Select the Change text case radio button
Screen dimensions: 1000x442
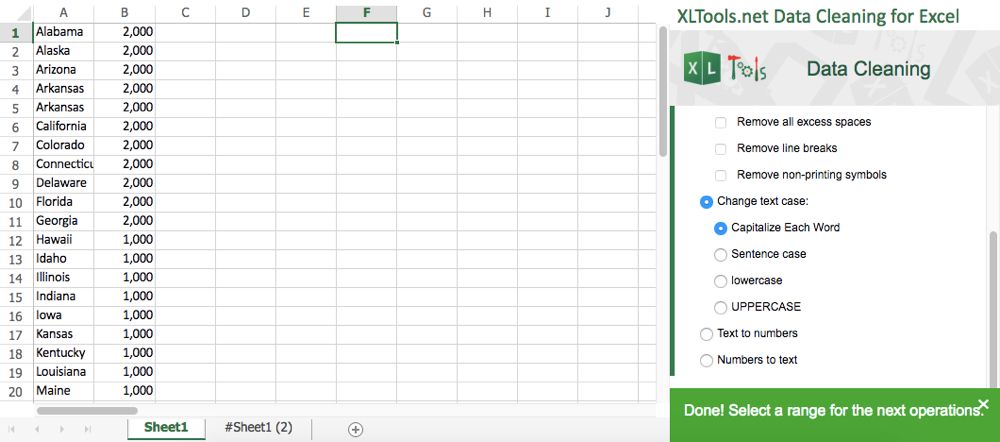tap(707, 202)
